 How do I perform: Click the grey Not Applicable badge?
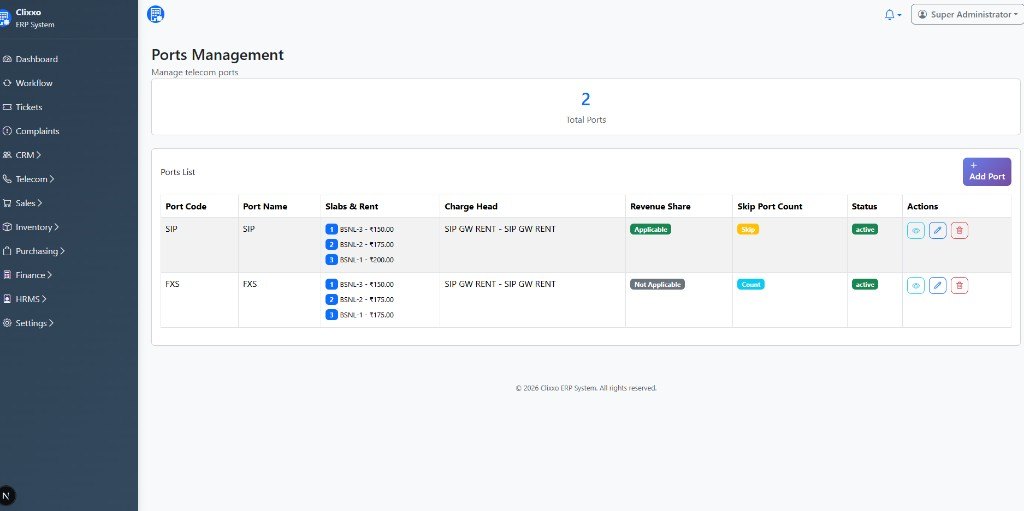657,284
